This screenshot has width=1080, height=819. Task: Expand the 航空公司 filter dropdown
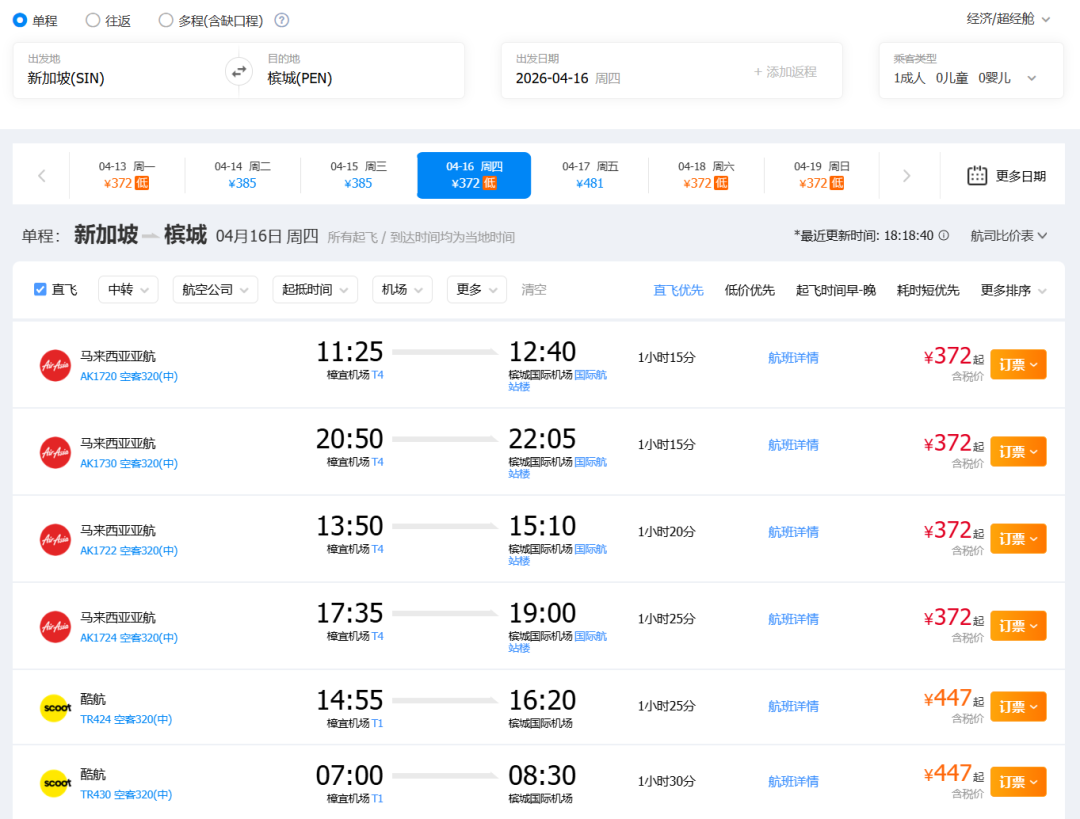pos(215,290)
